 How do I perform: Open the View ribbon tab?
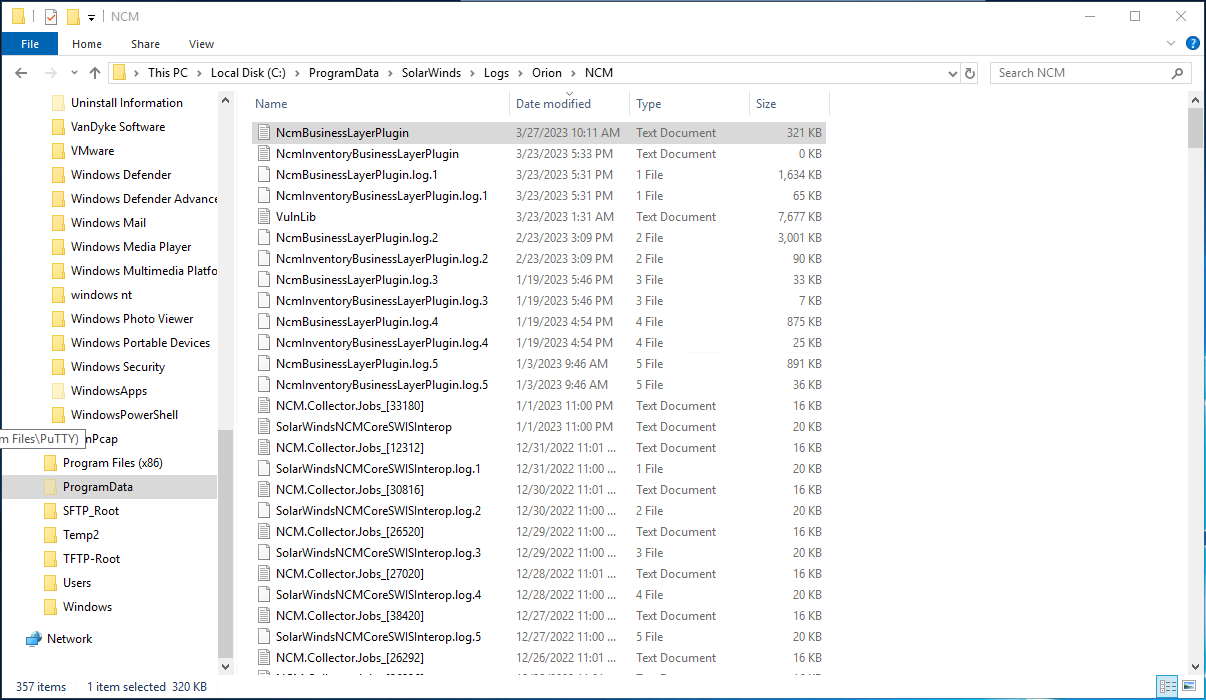202,44
